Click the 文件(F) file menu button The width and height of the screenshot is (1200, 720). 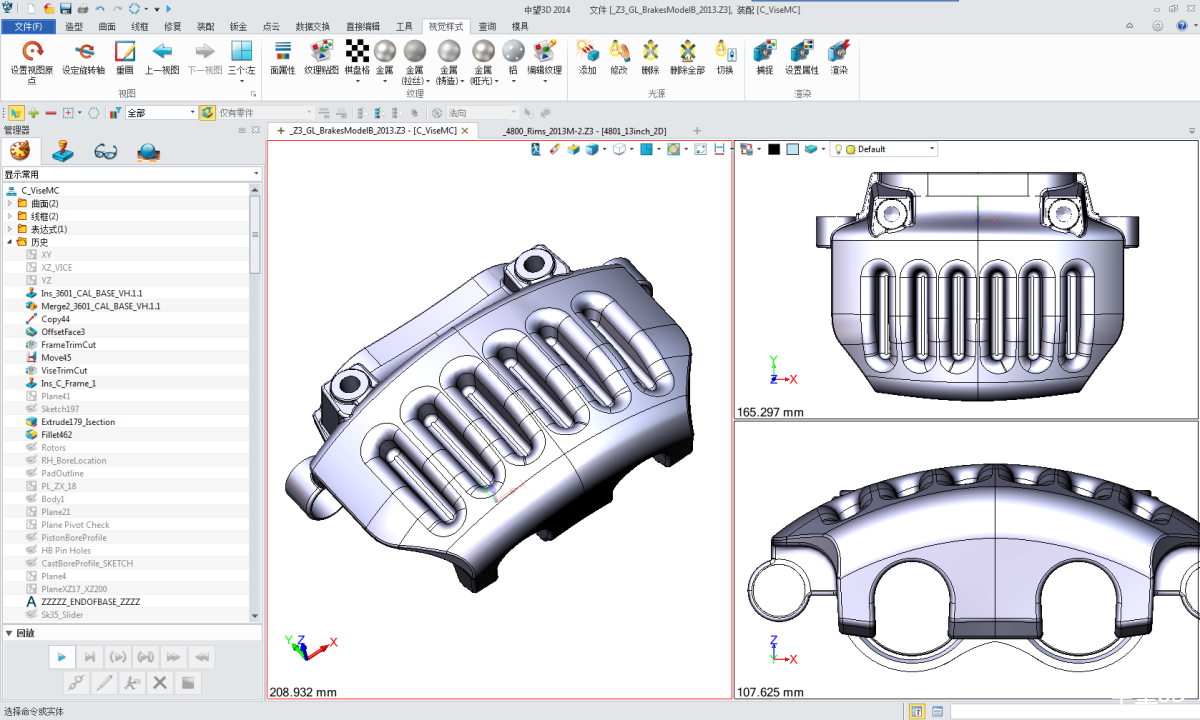(28, 27)
